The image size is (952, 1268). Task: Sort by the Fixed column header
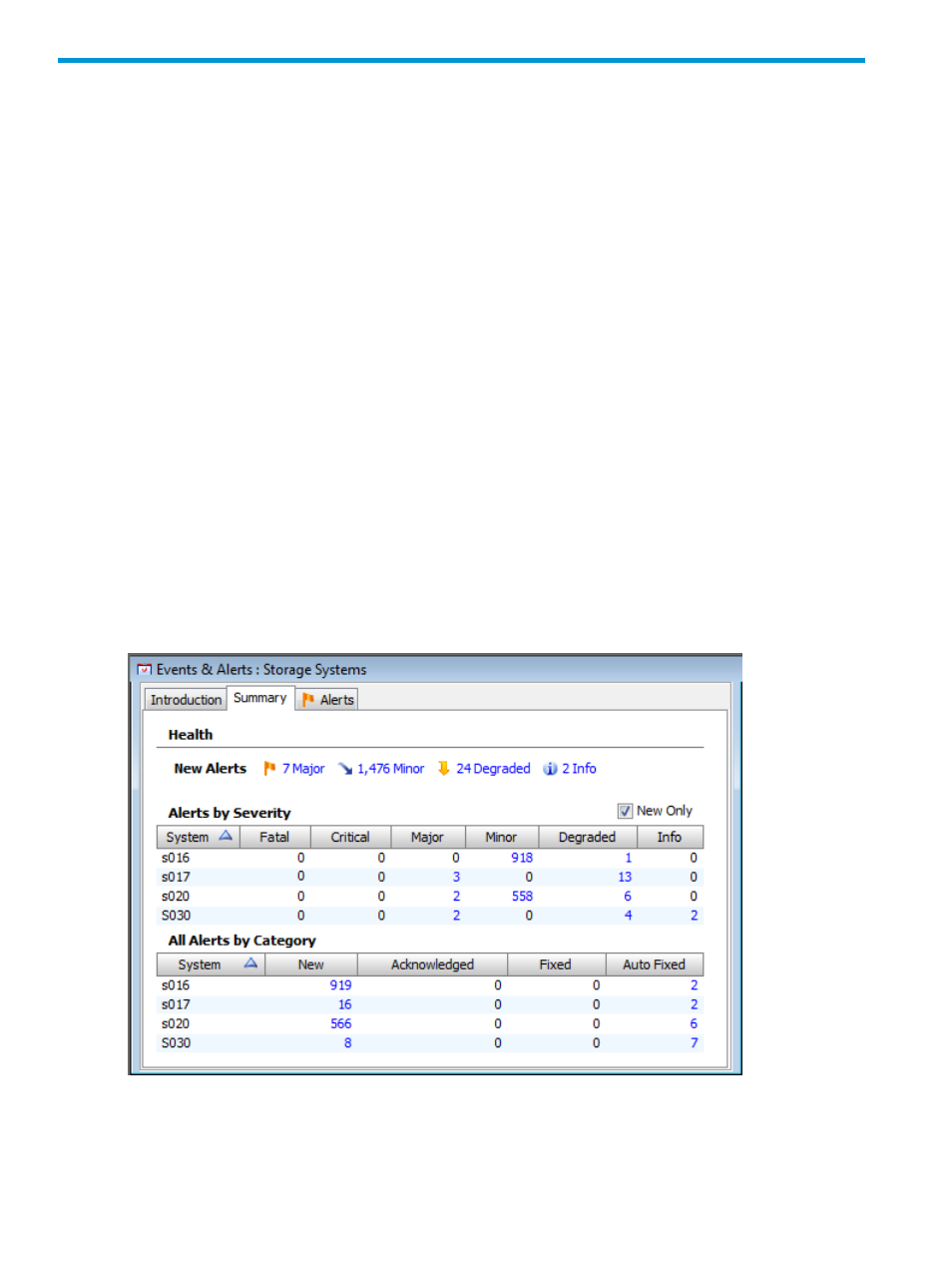pos(555,964)
